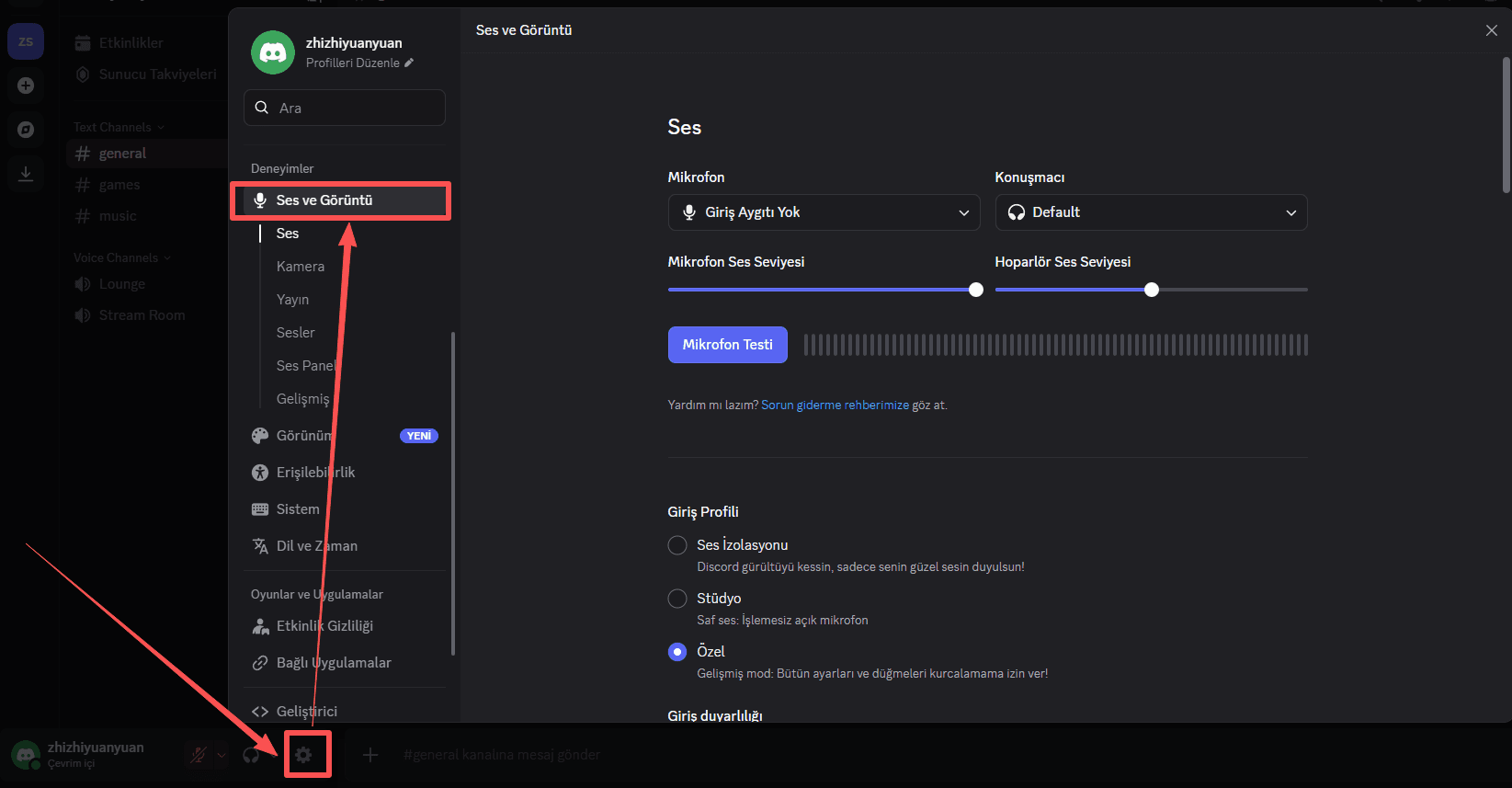Click the Discord avatar of zhizhiyuanyuan in settings
This screenshot has height=788, width=1512.
click(273, 52)
